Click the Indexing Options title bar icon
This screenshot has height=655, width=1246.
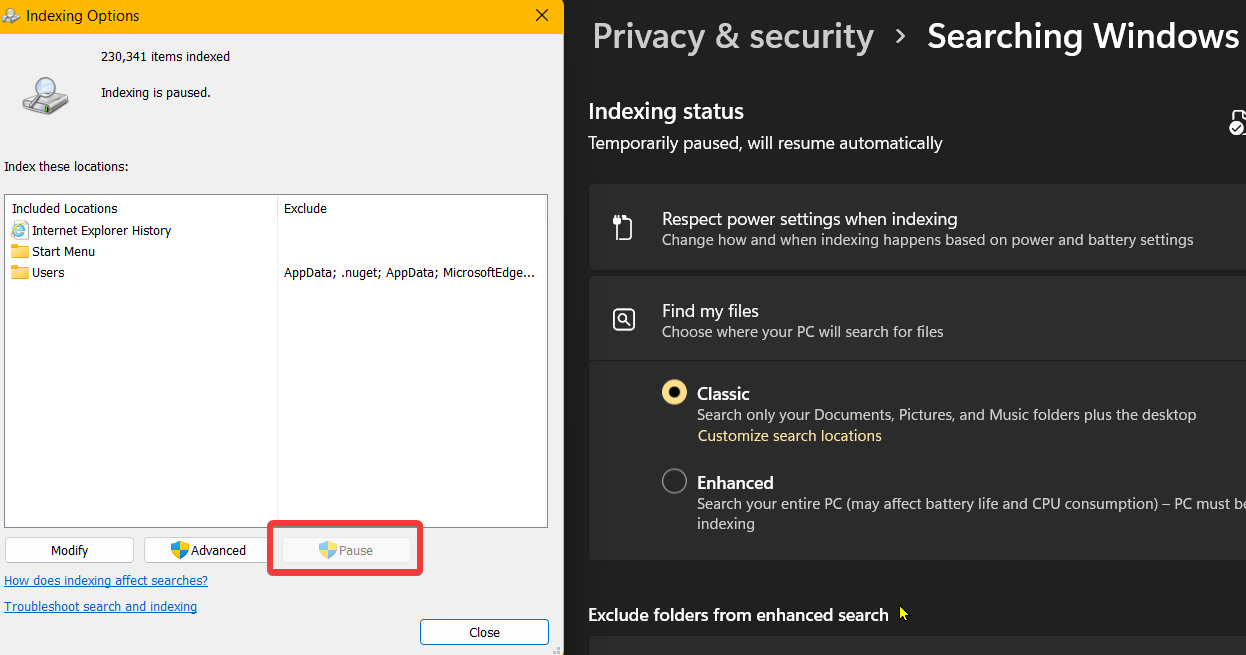coord(12,16)
